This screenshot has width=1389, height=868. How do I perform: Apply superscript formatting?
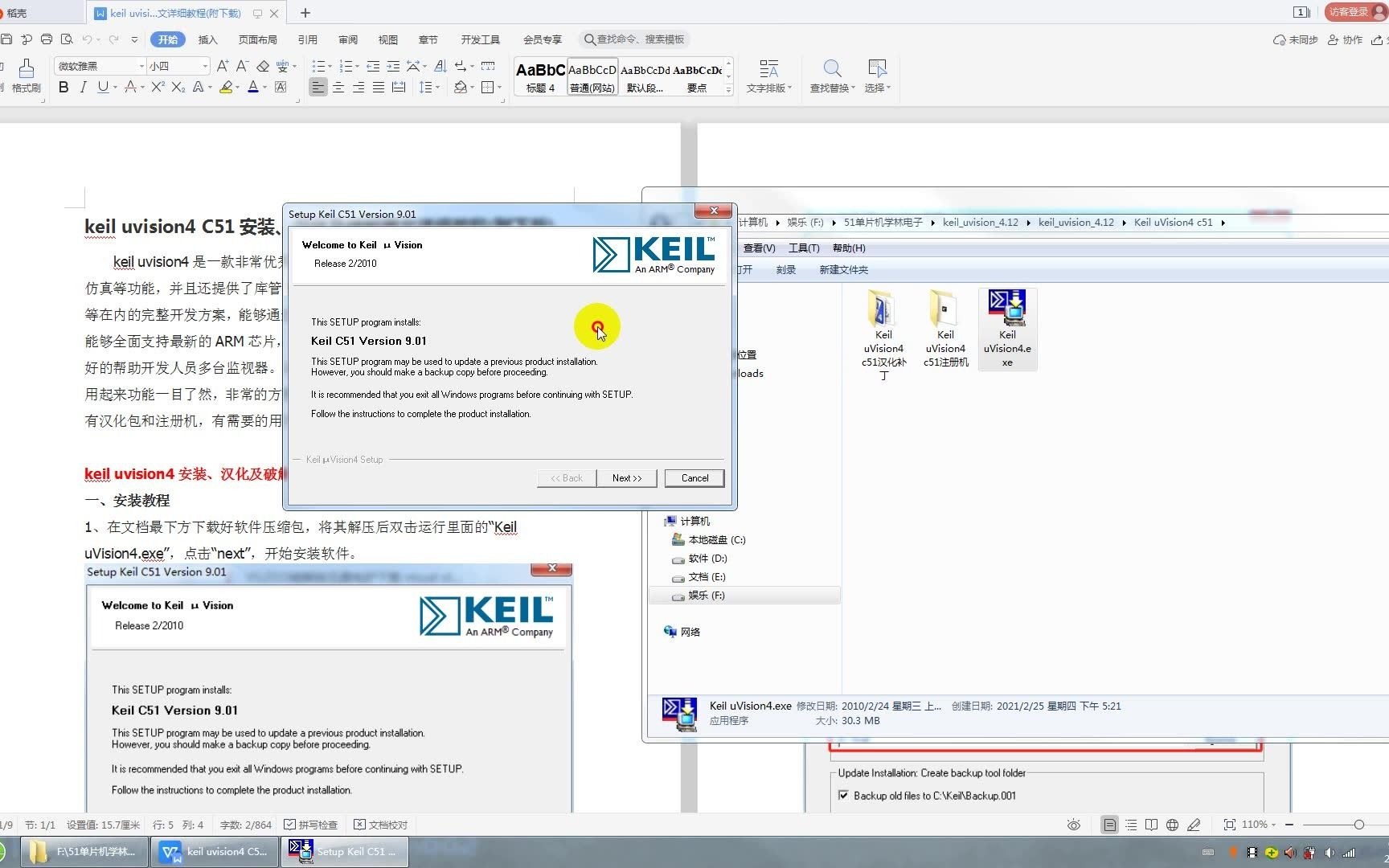click(158, 87)
